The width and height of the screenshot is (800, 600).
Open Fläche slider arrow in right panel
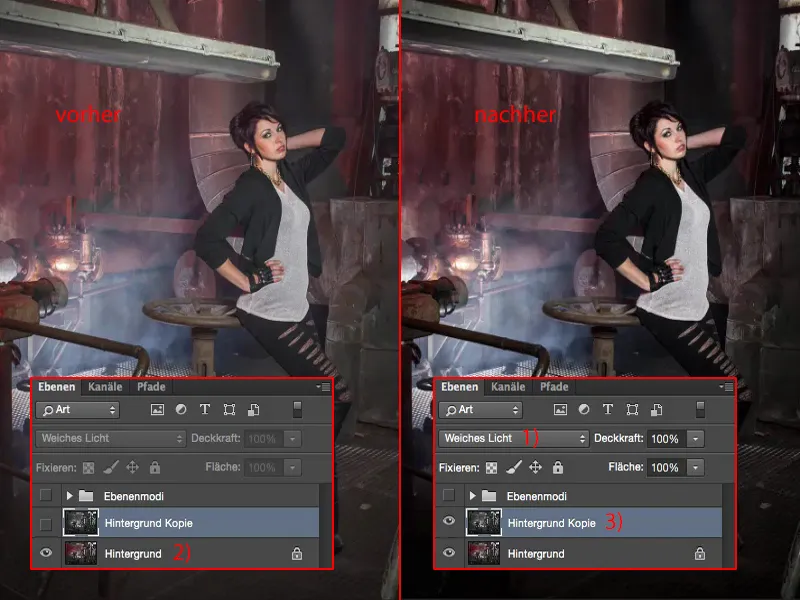(696, 467)
